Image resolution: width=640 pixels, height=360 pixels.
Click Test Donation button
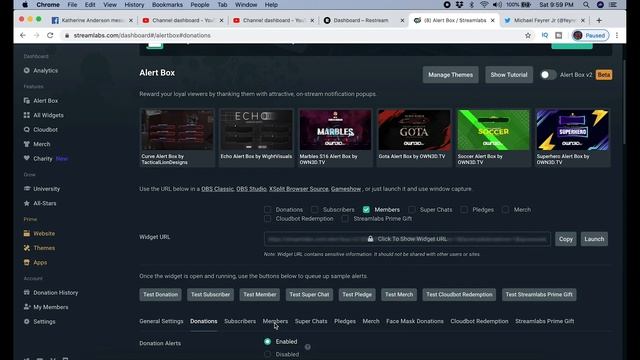[160, 294]
